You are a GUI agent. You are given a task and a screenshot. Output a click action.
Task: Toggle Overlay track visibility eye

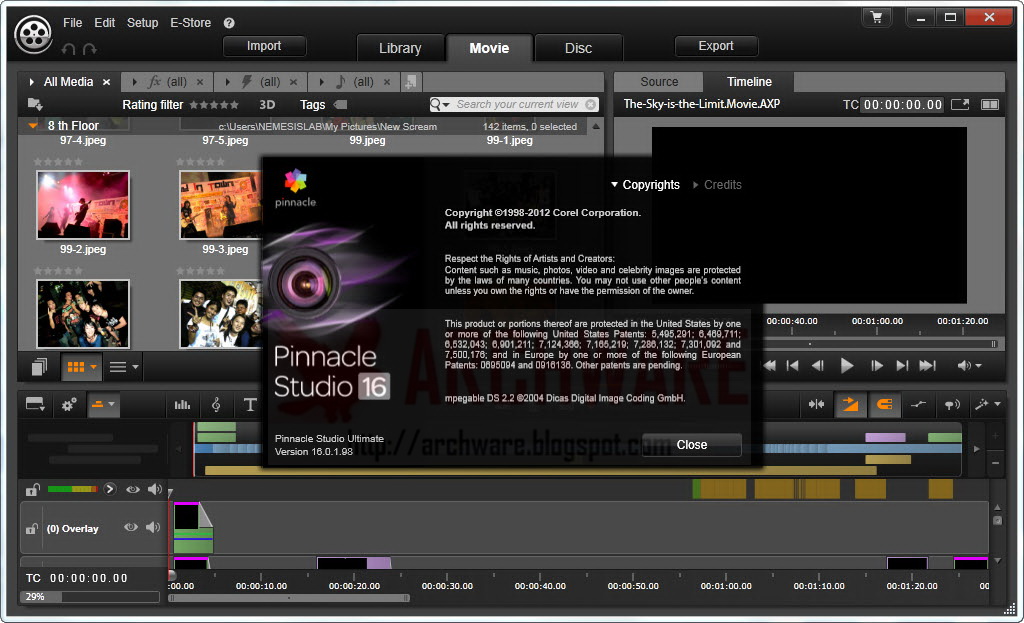coord(131,527)
